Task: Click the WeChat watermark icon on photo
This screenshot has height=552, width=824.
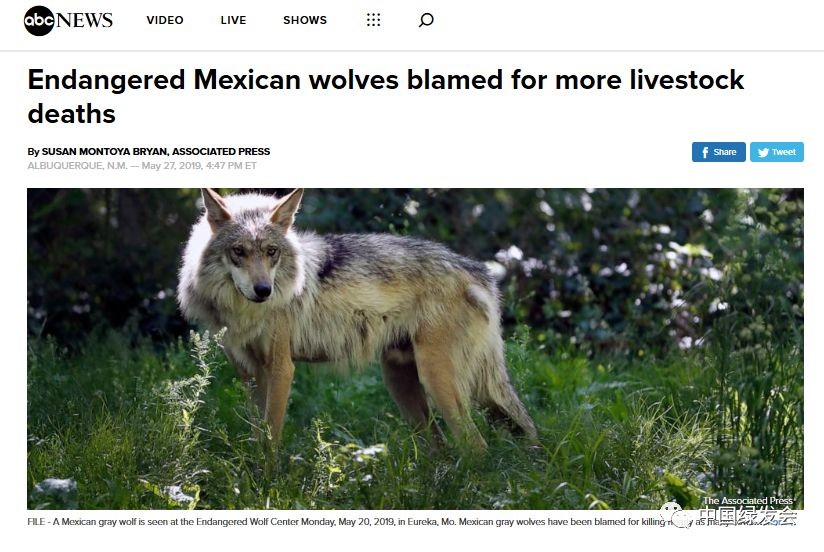Action: (x=677, y=515)
